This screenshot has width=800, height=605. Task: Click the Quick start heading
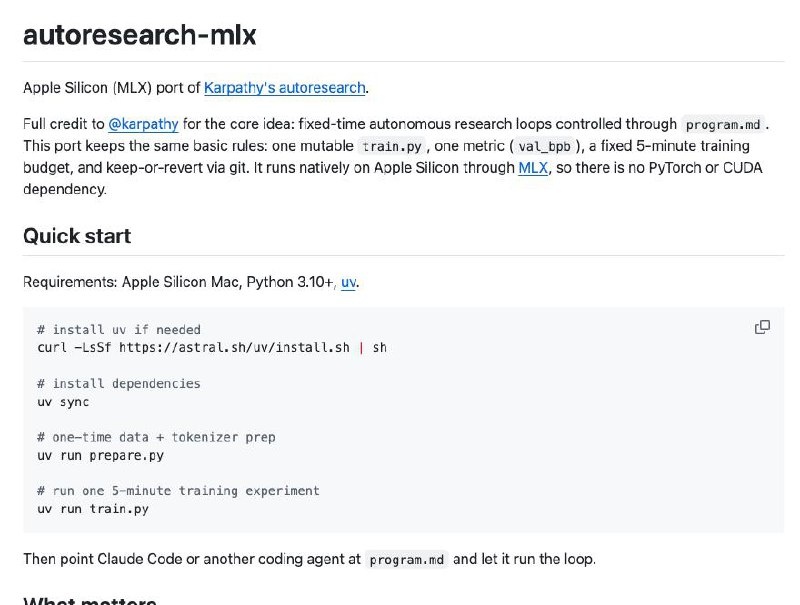pyautogui.click(x=77, y=236)
